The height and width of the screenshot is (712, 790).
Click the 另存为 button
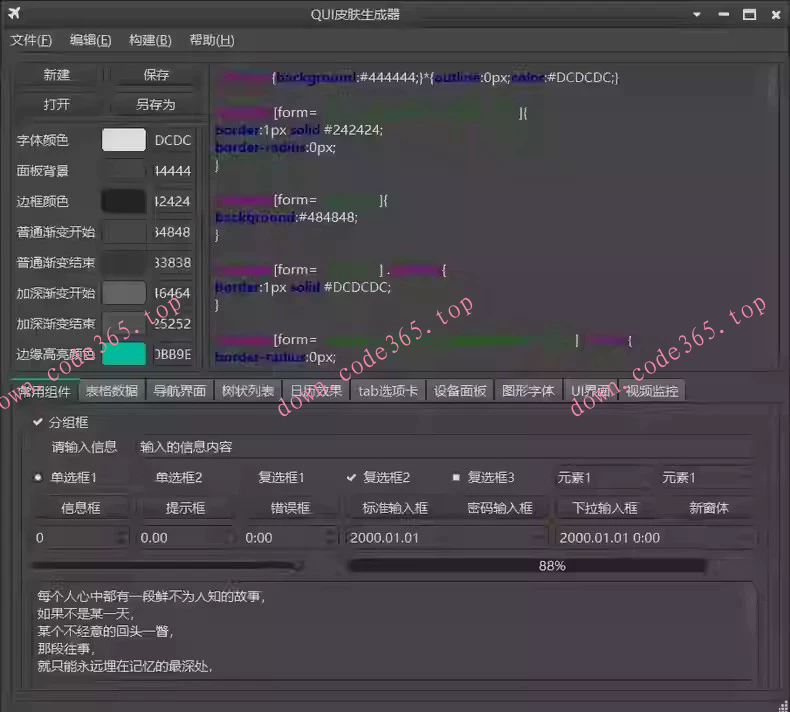pos(156,105)
